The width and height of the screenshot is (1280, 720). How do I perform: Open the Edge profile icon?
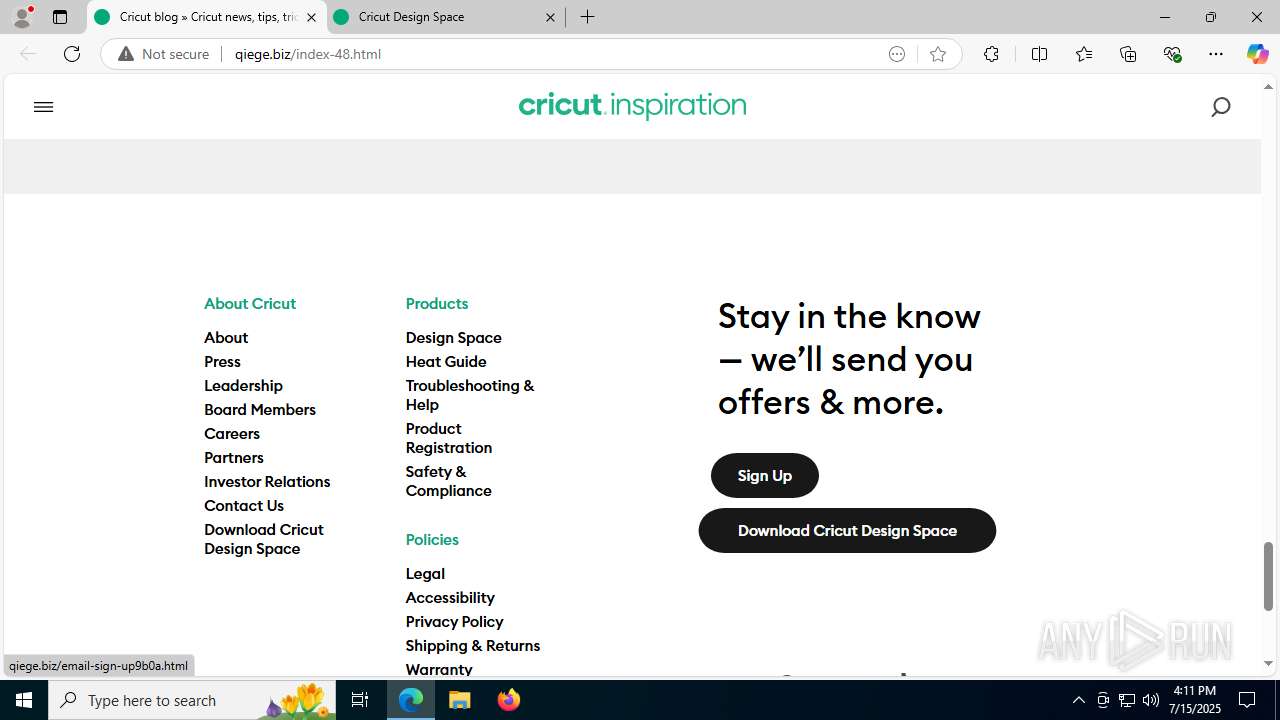tap(22, 17)
